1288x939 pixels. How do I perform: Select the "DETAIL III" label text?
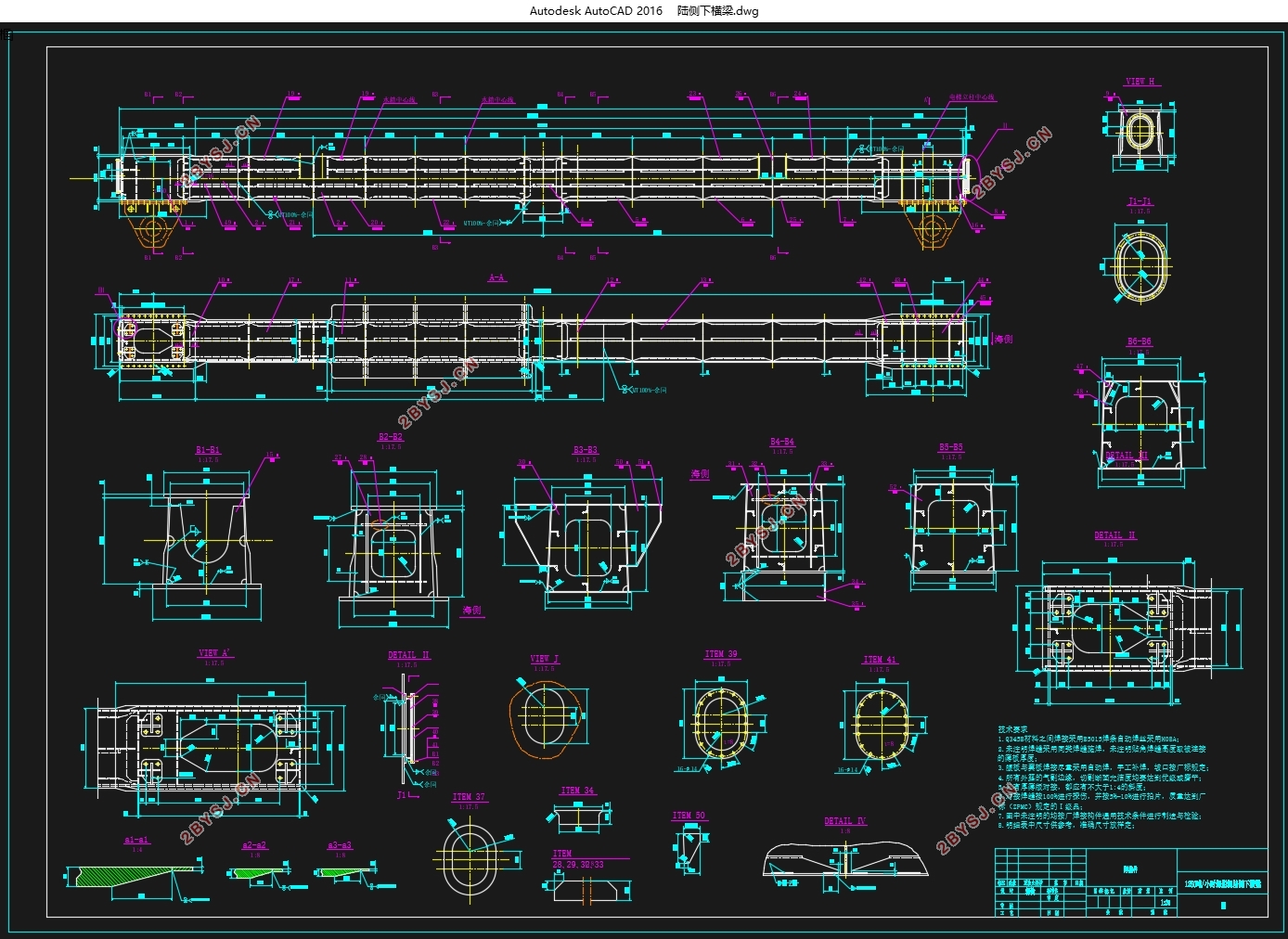(x=1127, y=456)
